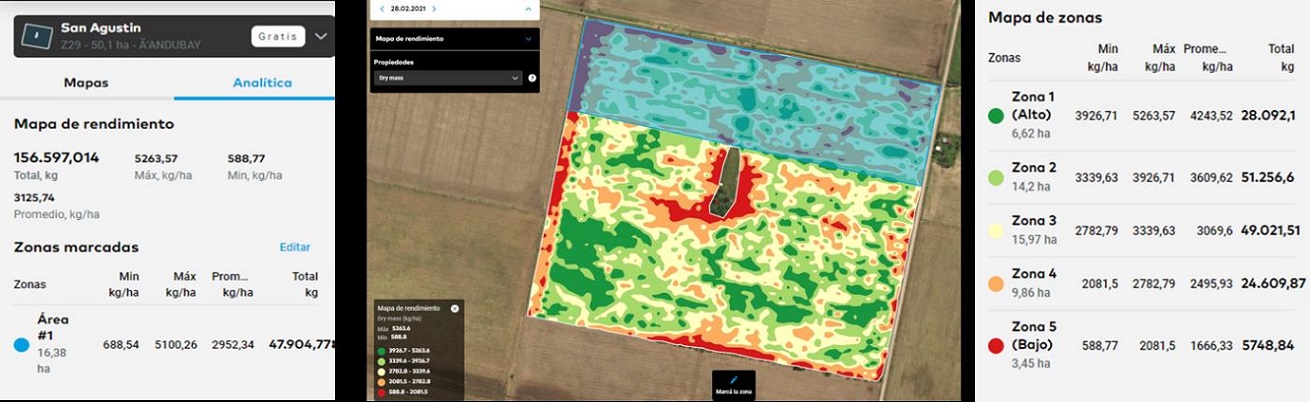Go to previous date with left arrow

381,9
